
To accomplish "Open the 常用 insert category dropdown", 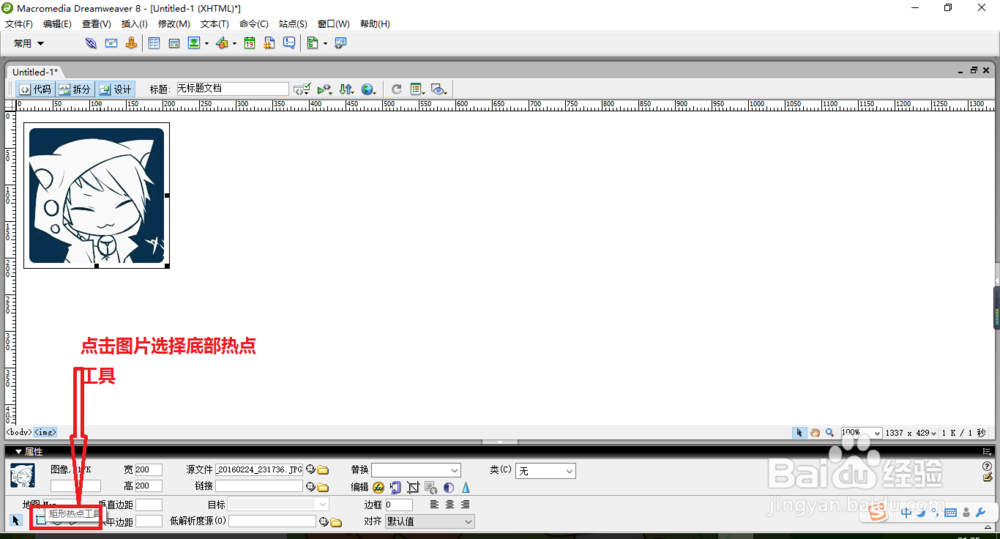I will [29, 43].
